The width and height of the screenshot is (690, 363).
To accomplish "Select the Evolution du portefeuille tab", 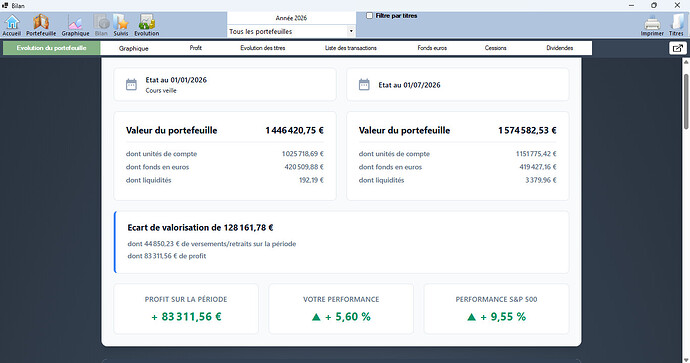I will [x=51, y=48].
